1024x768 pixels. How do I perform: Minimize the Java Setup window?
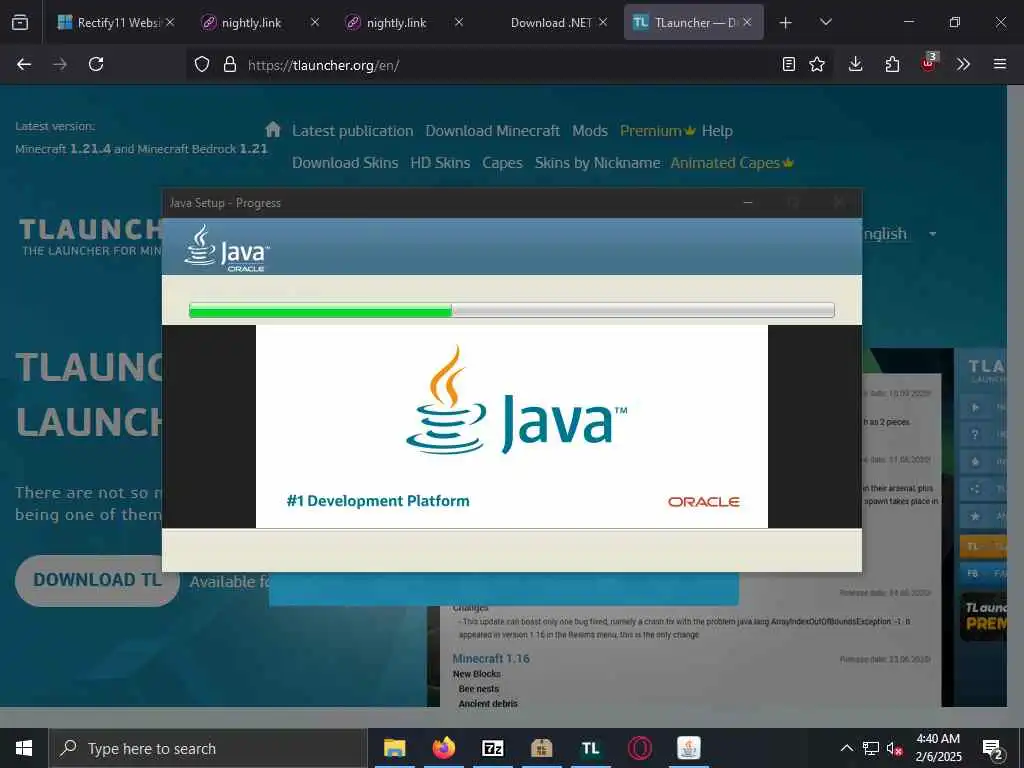click(x=748, y=202)
